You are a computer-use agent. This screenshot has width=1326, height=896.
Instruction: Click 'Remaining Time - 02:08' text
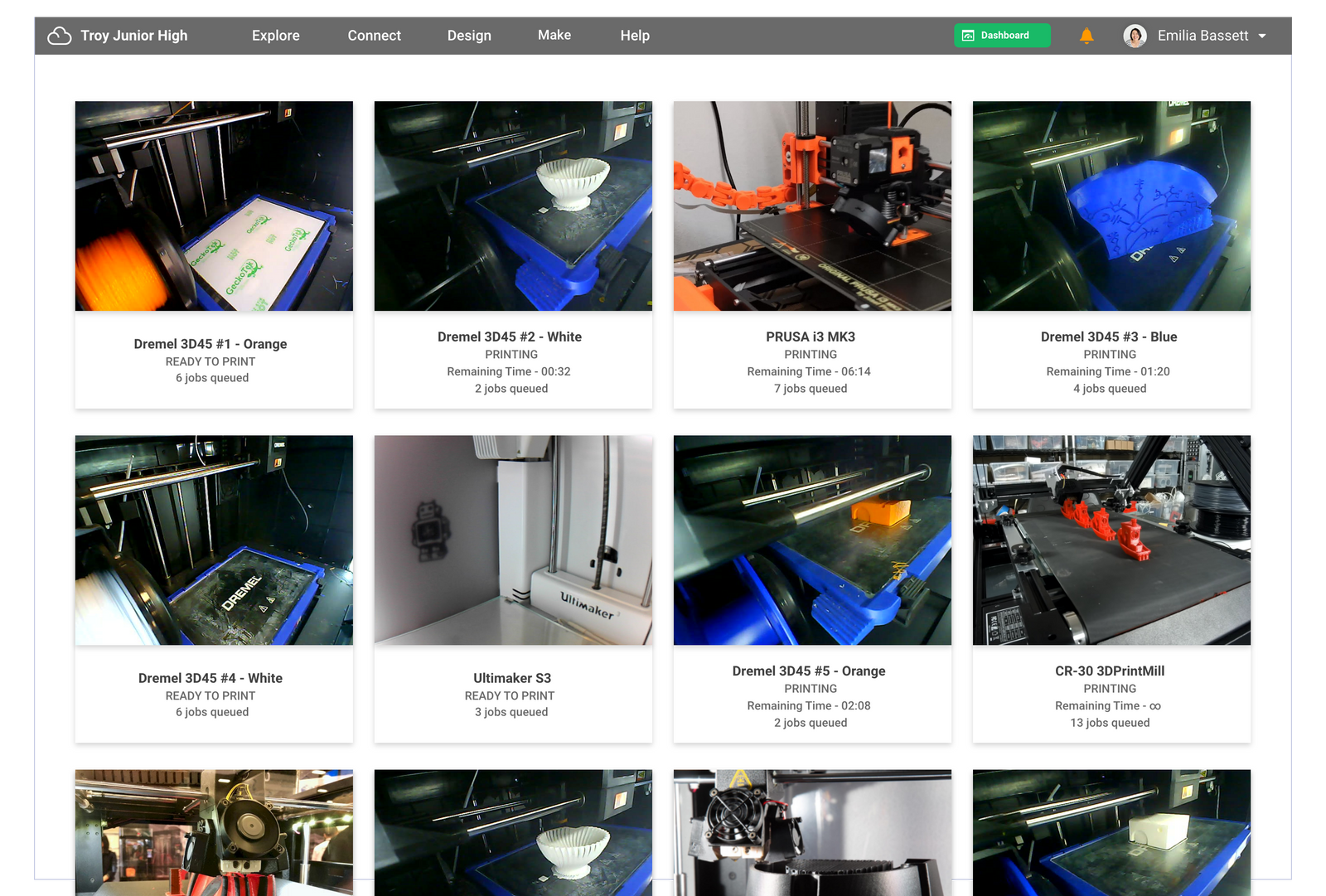point(809,705)
